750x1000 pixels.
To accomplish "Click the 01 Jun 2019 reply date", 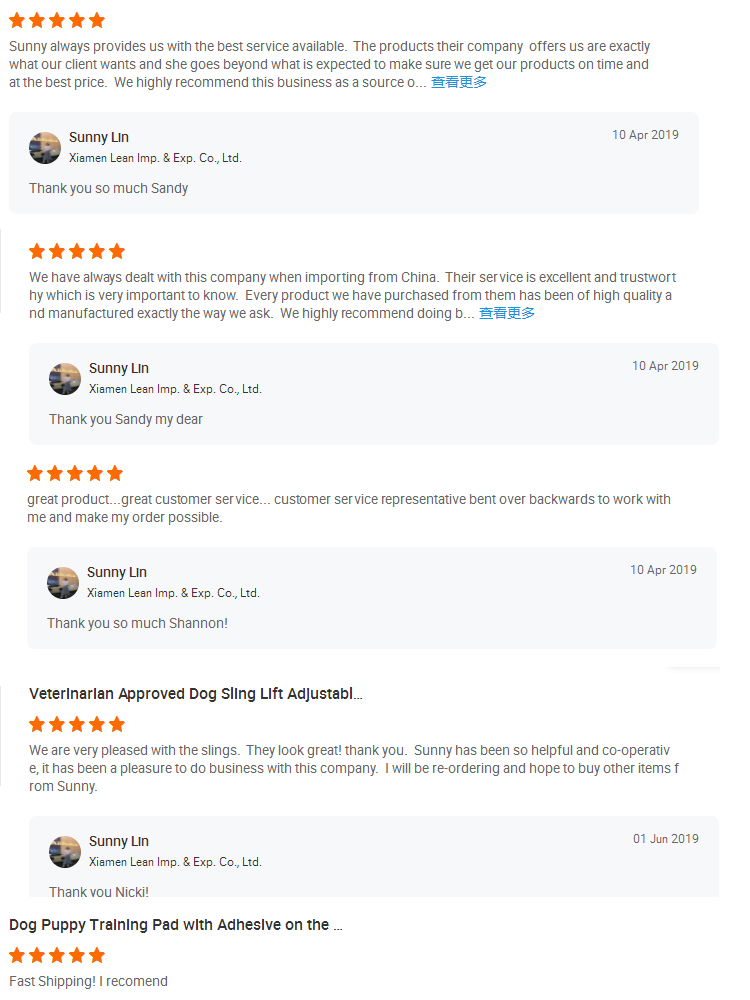I will [666, 839].
